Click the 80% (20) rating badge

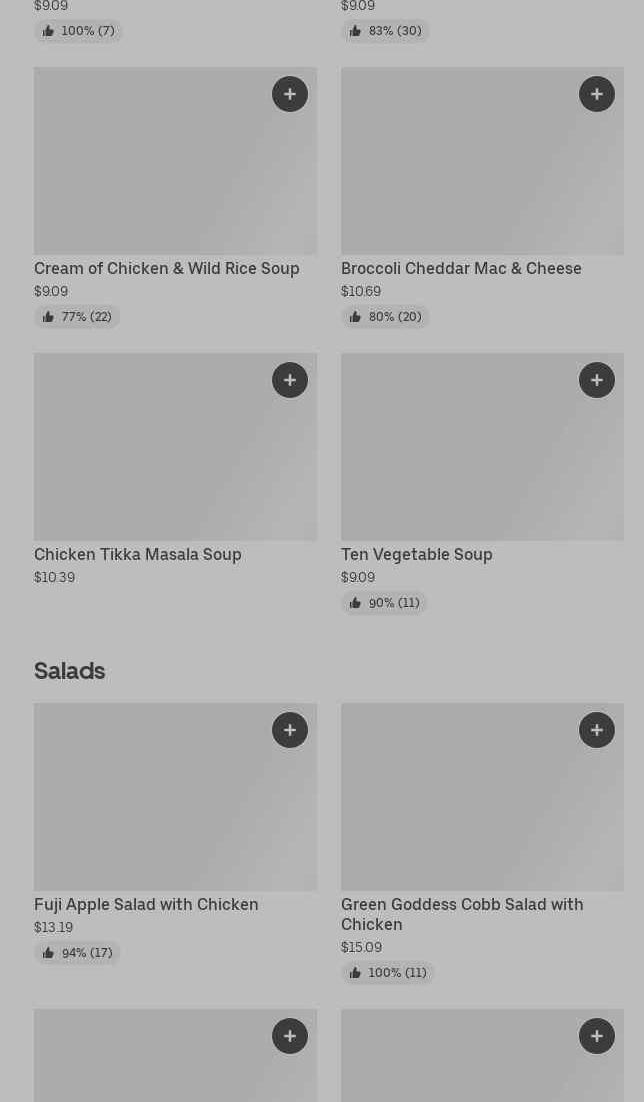(x=385, y=317)
